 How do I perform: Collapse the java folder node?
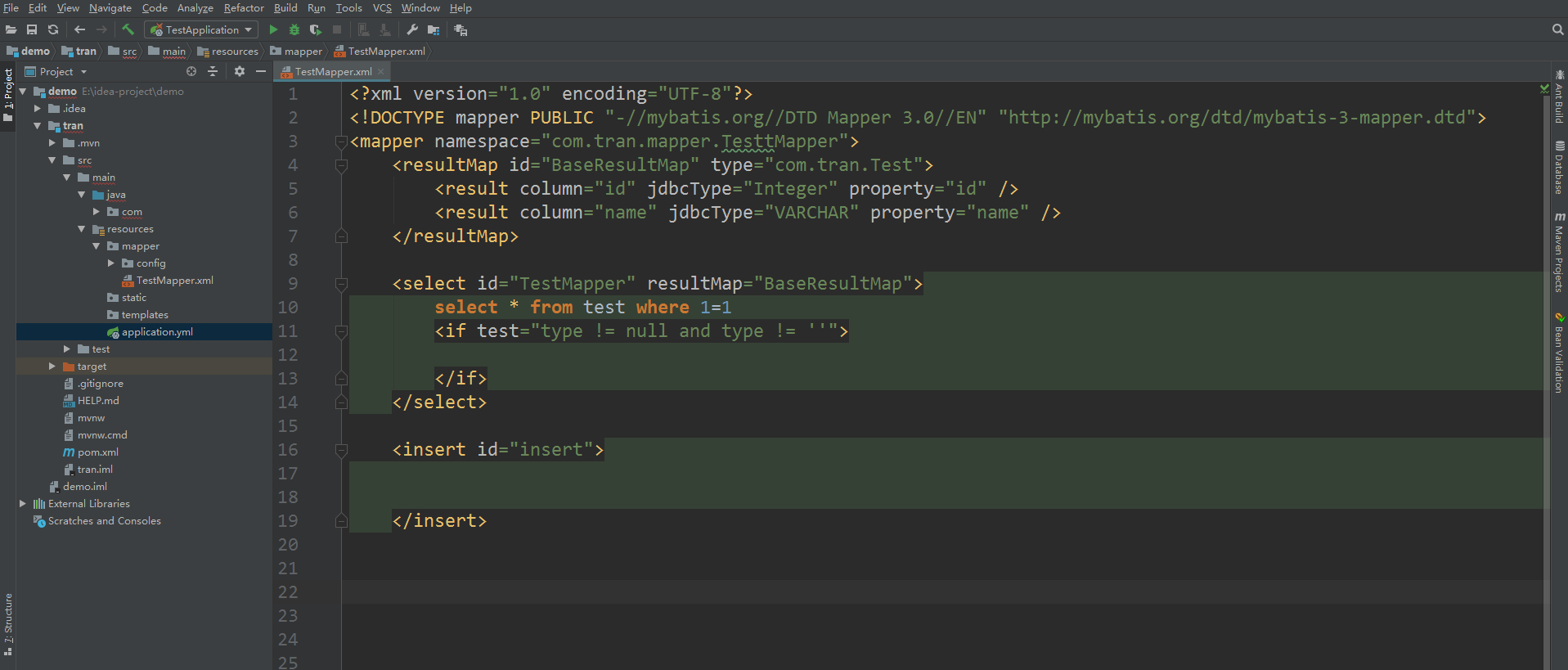pos(82,194)
